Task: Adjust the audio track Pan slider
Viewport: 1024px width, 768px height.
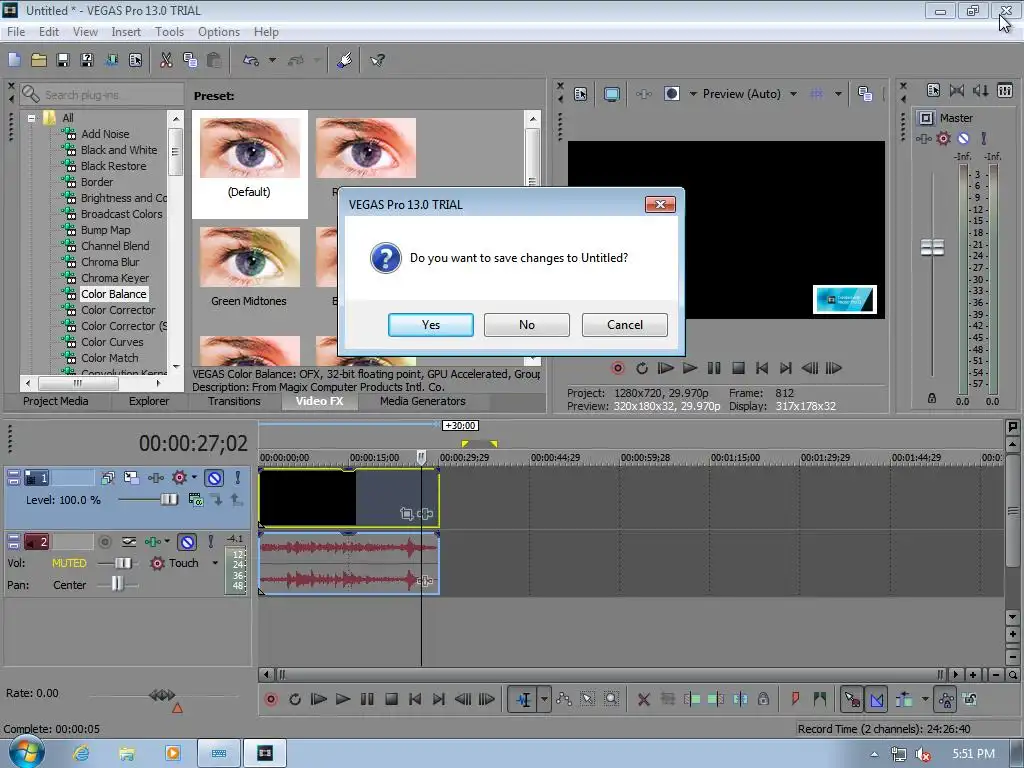Action: tap(117, 584)
